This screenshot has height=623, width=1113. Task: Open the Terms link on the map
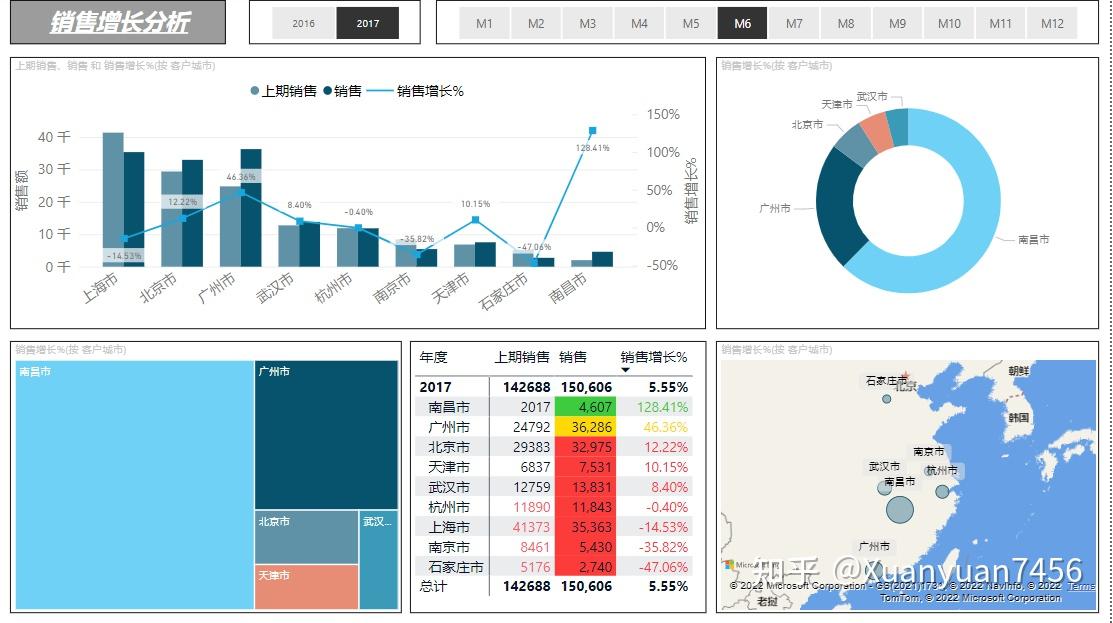point(1080,586)
